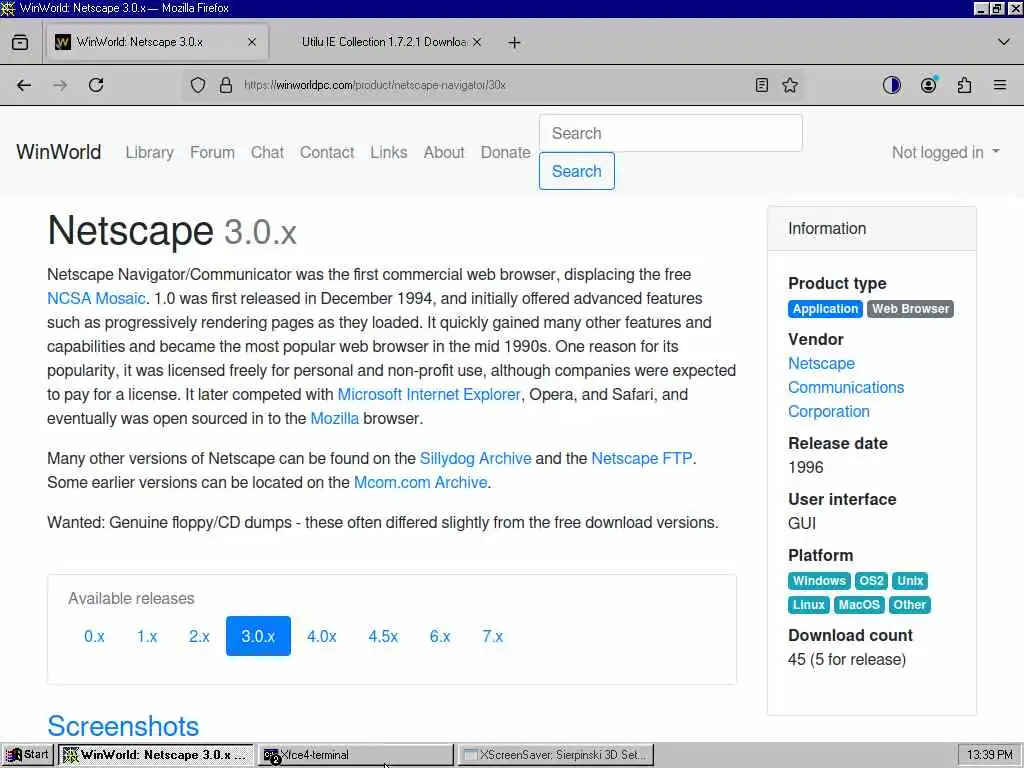This screenshot has width=1024, height=768.
Task: Go back with the back arrow
Action: click(24, 85)
